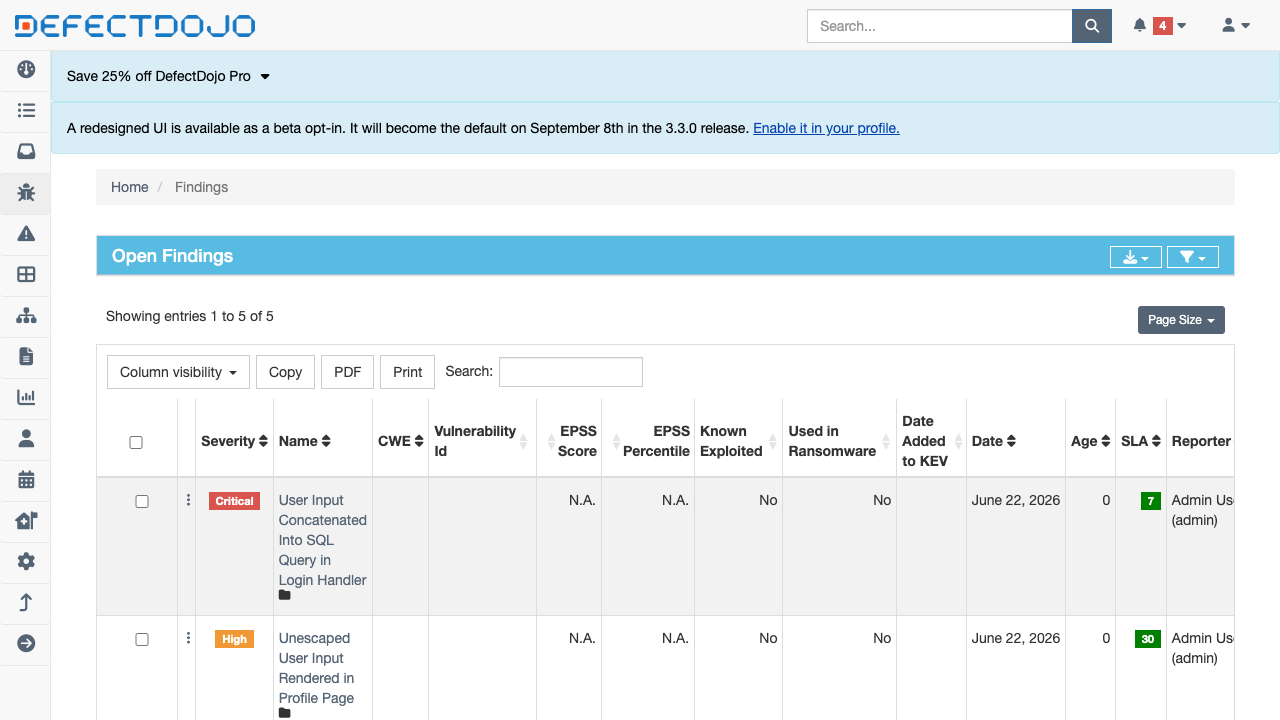Viewport: 1280px width, 720px height.
Task: Open the Metrics chart icon in sidebar
Action: coord(26,397)
